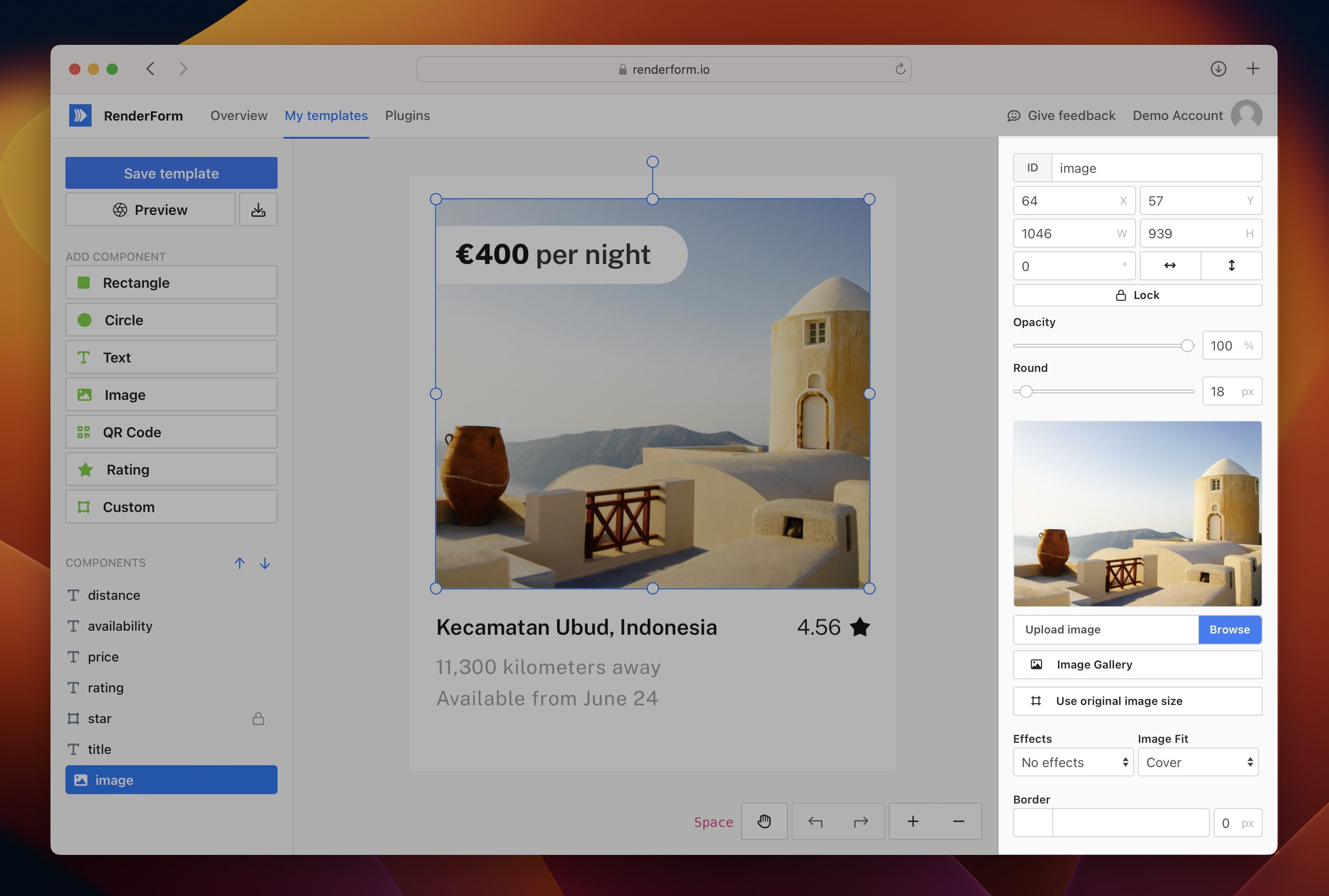
Task: Click the Y position field
Action: [1201, 201]
